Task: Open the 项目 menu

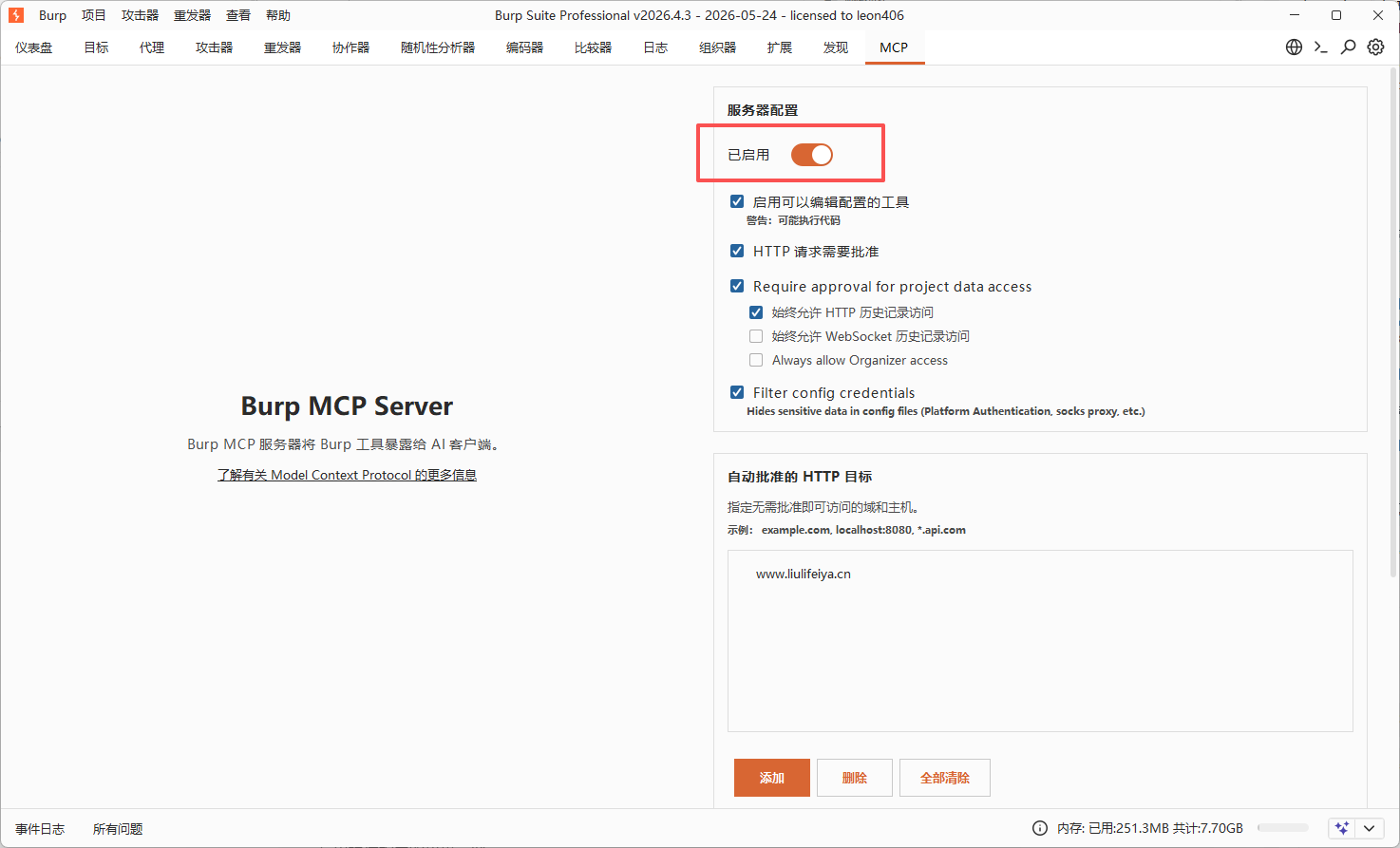Action: coord(94,15)
